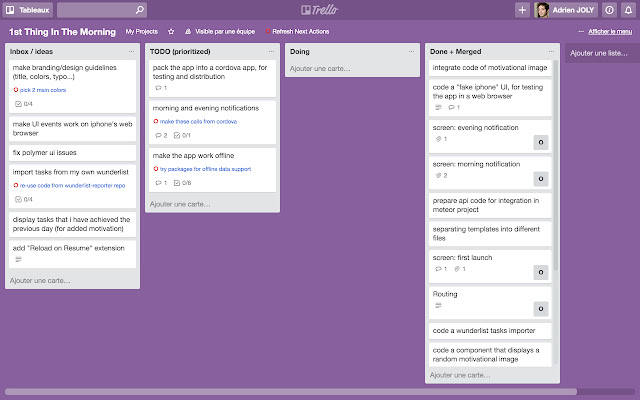Open the Doing list menu ellipsis
The image size is (640, 400).
pos(411,51)
